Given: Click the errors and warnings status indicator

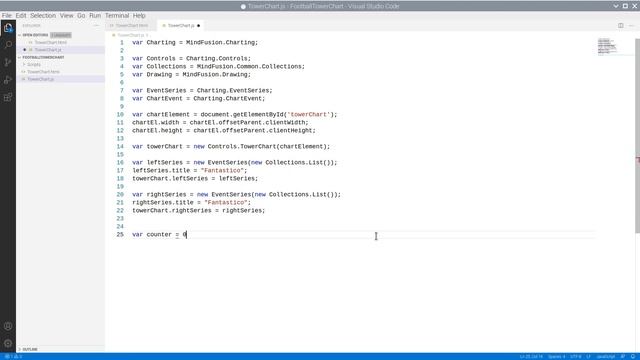Looking at the screenshot, I should coord(13,356).
